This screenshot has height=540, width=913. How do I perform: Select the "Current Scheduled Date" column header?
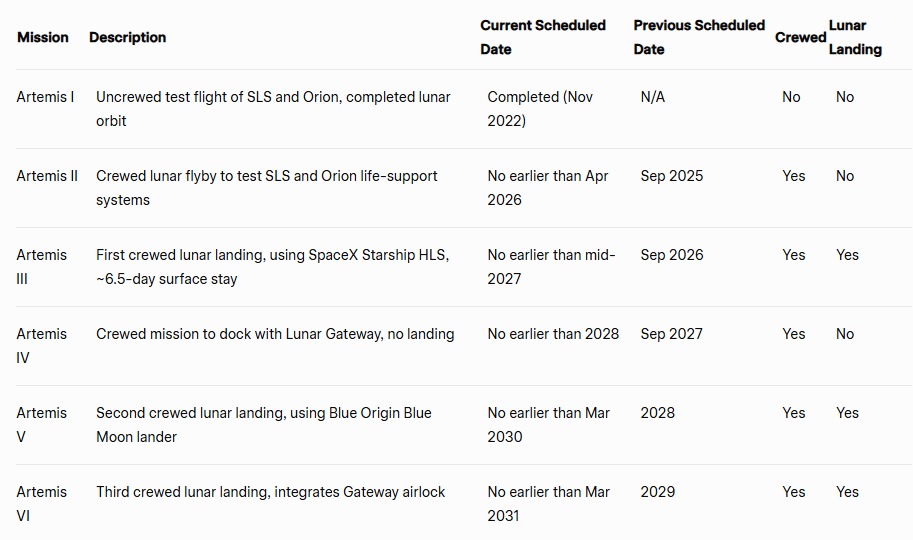543,37
